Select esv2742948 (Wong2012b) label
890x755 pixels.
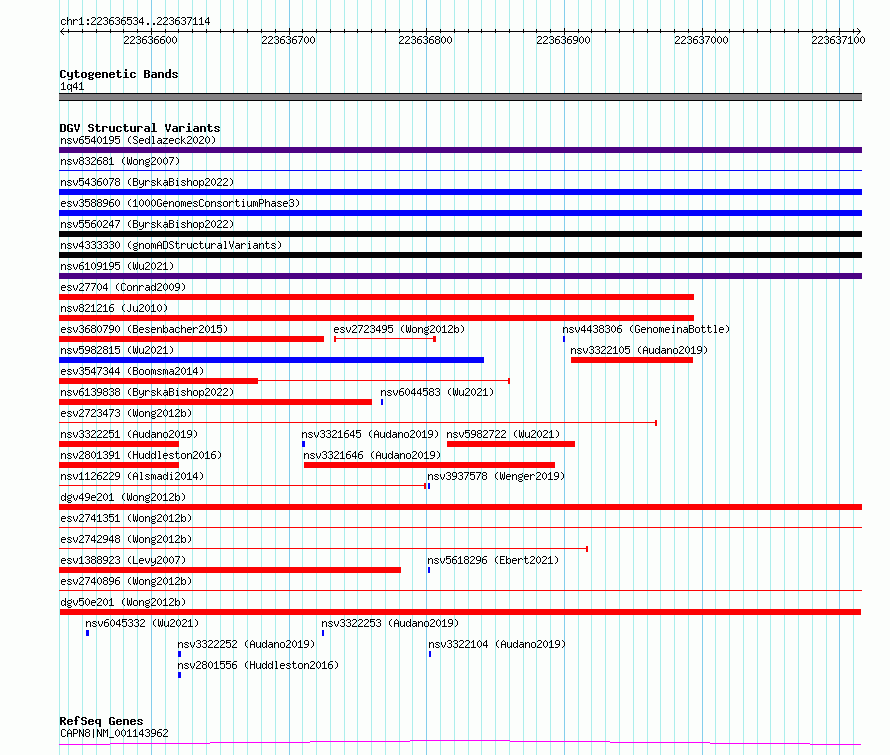pos(126,539)
